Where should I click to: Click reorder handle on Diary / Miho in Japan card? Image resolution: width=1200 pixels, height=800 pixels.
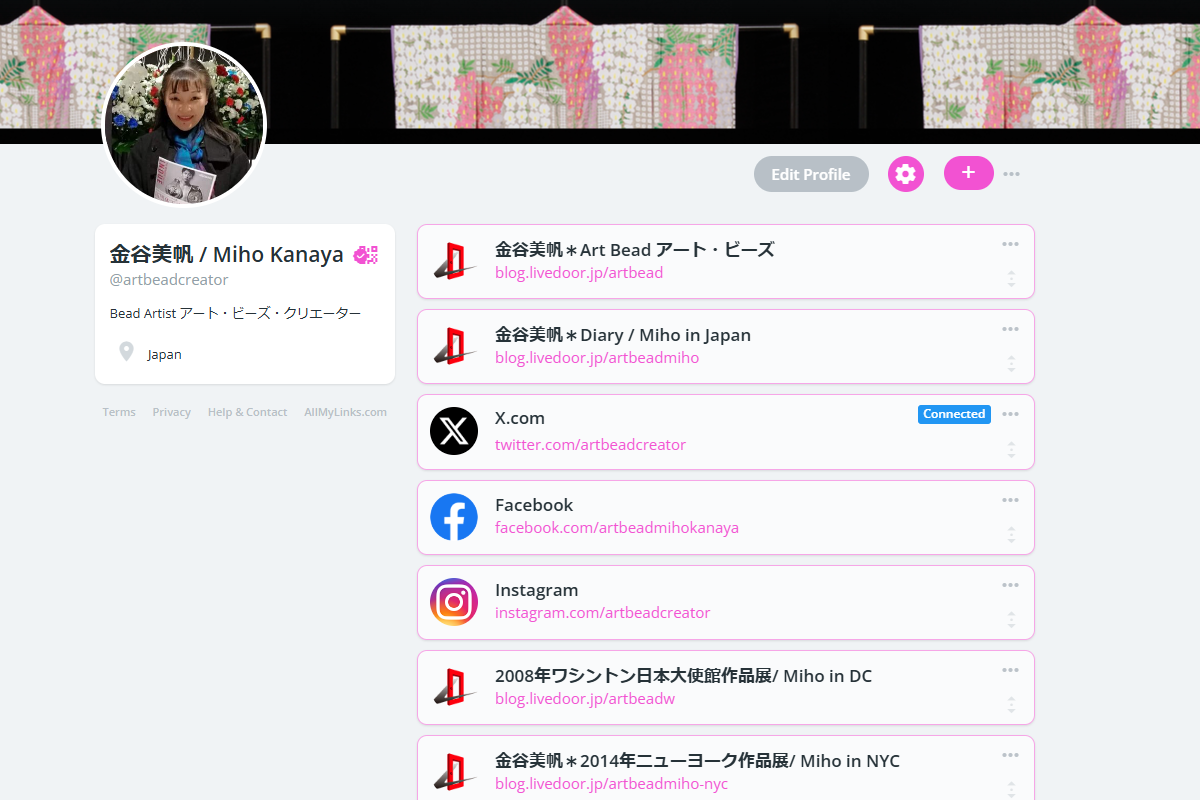[1011, 364]
